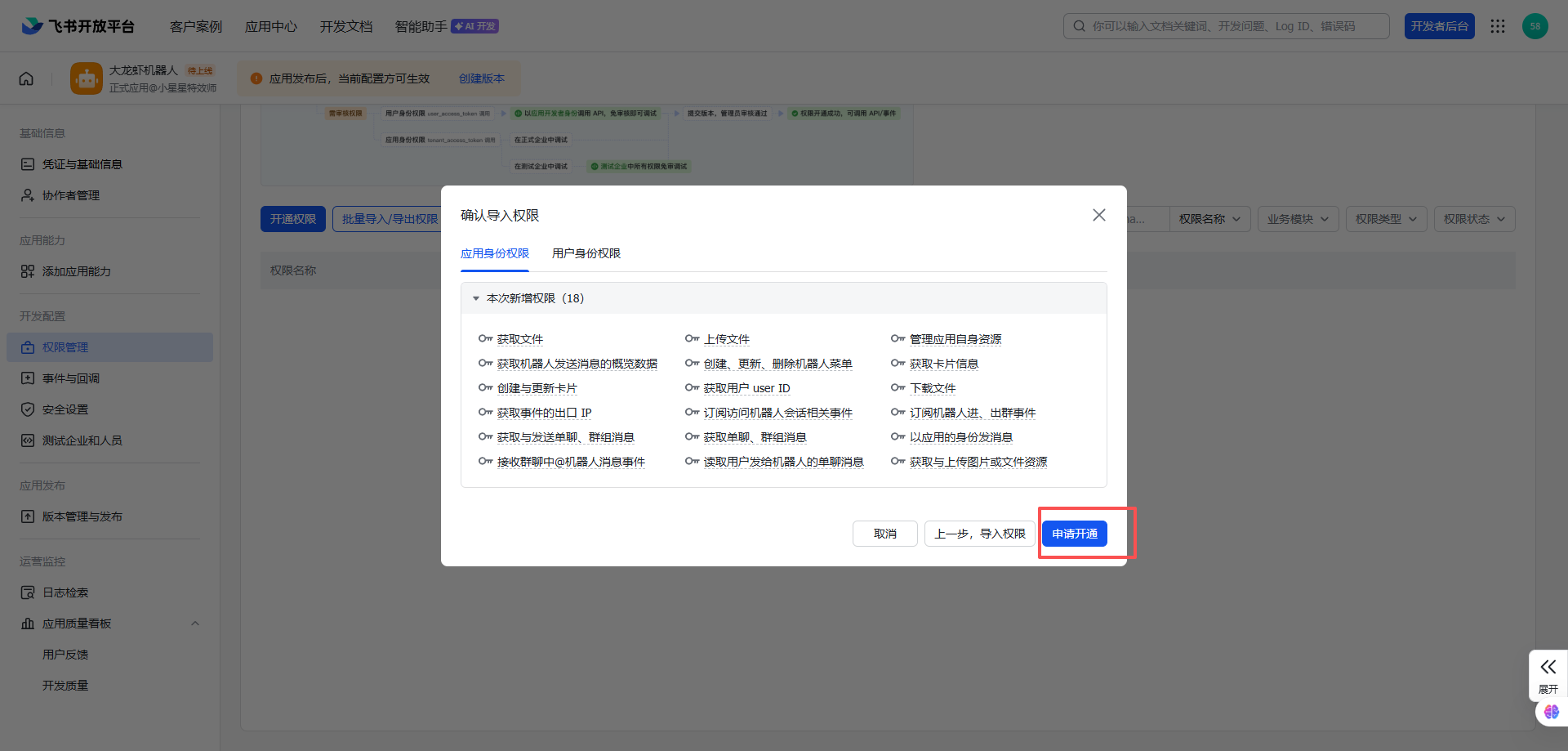
Task: Open the app grid launcher icon
Action: 1497,26
